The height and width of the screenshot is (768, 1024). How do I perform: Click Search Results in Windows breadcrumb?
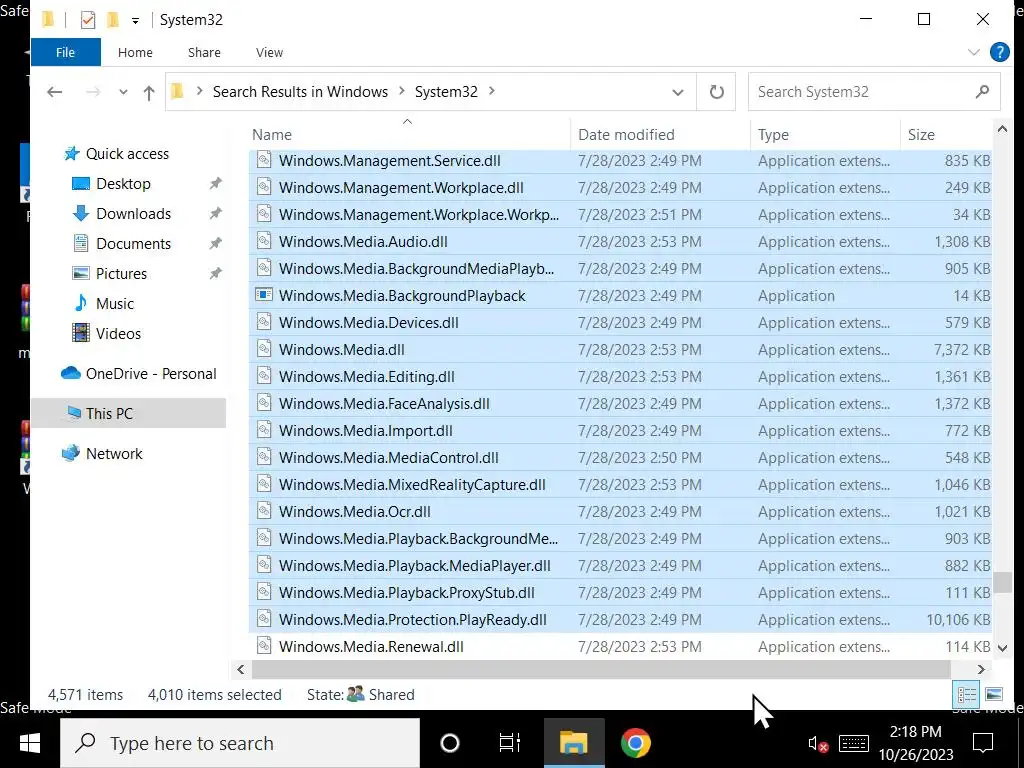click(x=300, y=91)
